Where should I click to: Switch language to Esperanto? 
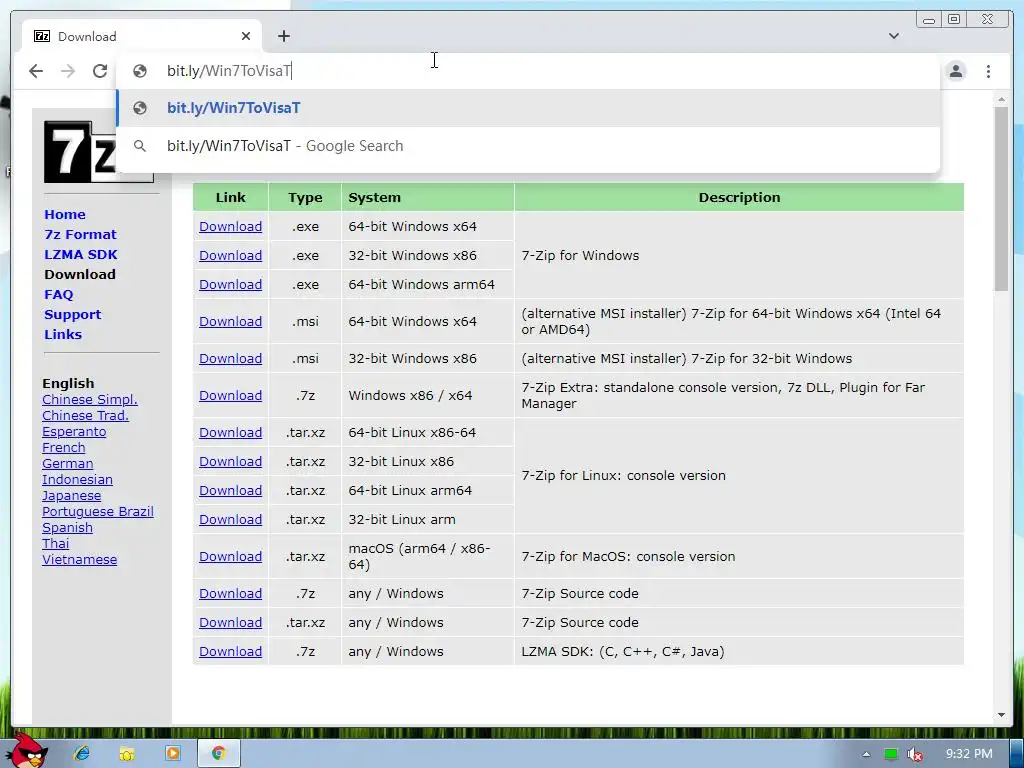point(74,431)
